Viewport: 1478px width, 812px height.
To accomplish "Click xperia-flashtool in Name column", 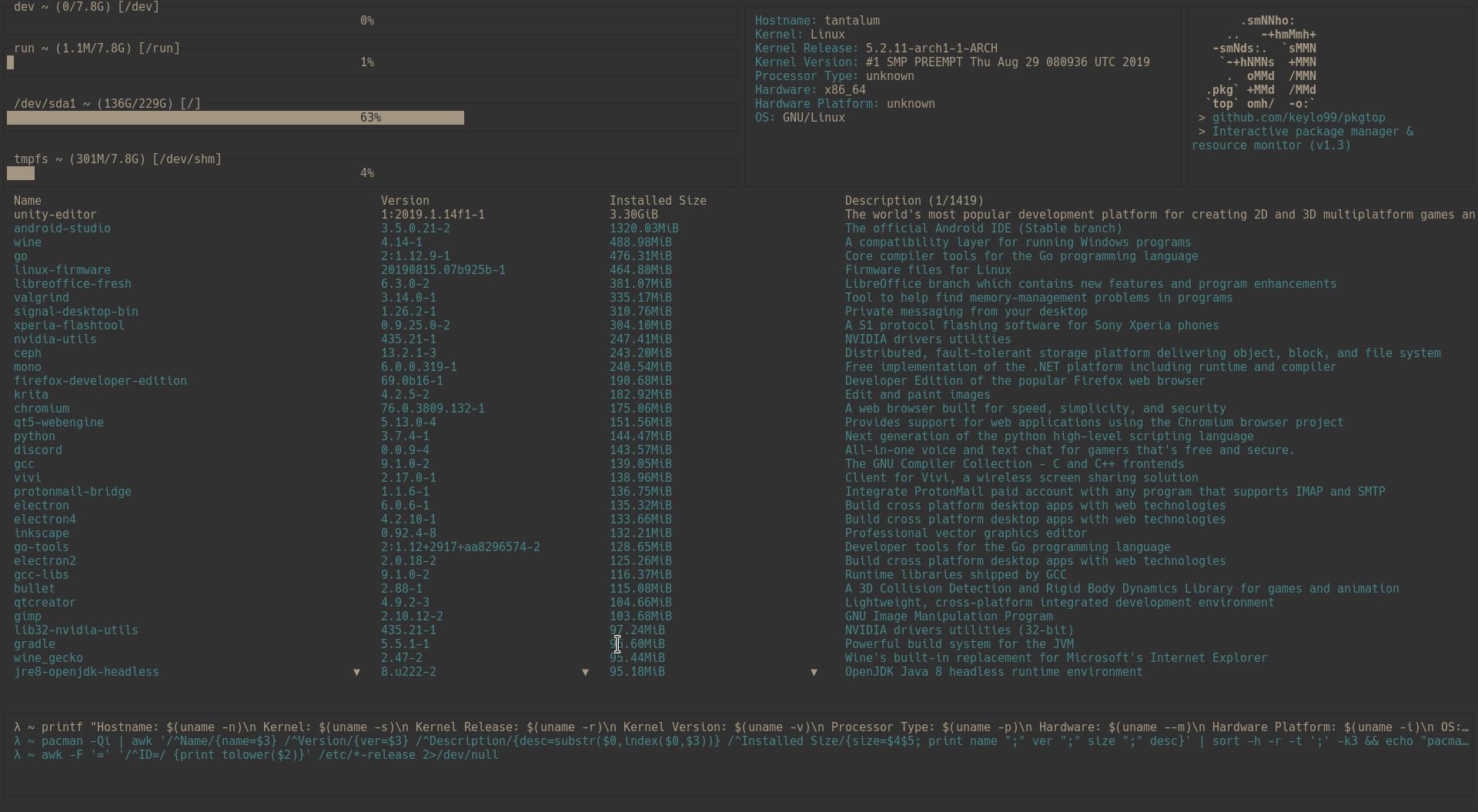I will (x=69, y=326).
